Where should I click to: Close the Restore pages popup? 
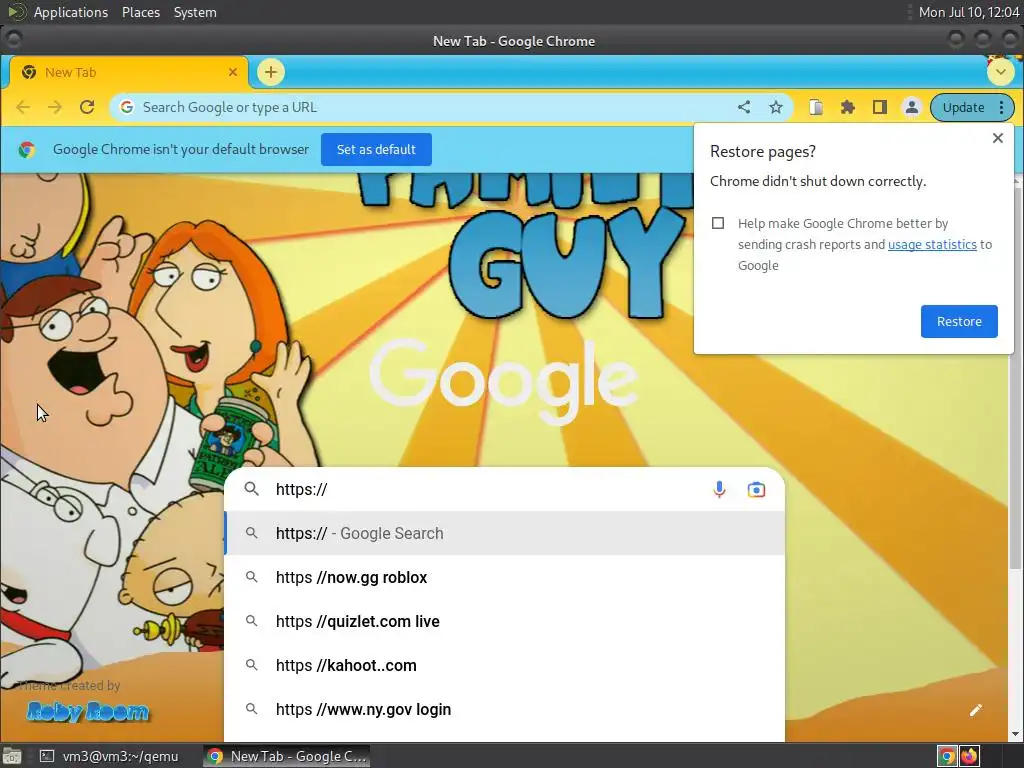coord(998,138)
